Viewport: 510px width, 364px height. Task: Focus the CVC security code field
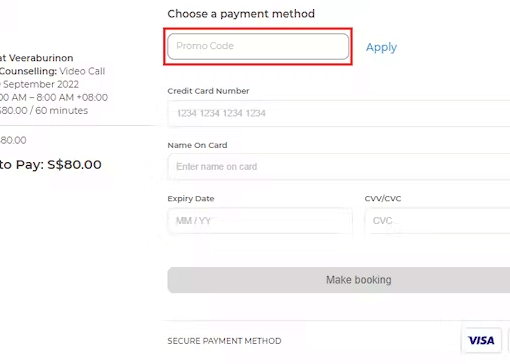tap(437, 221)
